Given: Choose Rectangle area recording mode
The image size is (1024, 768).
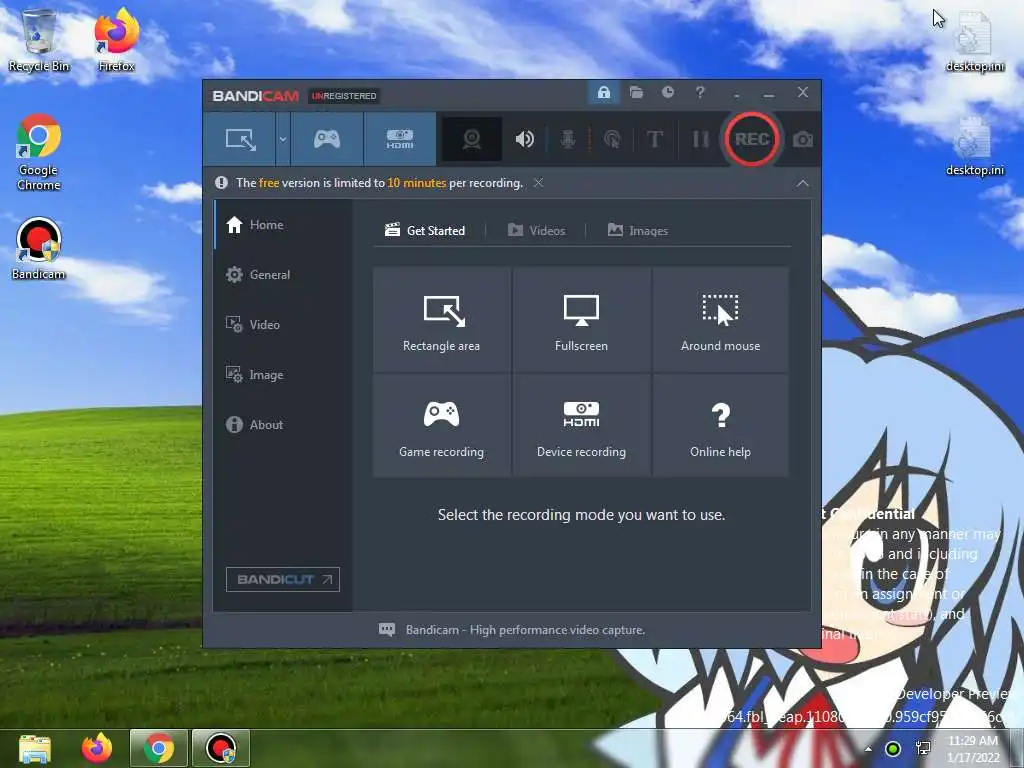Looking at the screenshot, I should (441, 320).
